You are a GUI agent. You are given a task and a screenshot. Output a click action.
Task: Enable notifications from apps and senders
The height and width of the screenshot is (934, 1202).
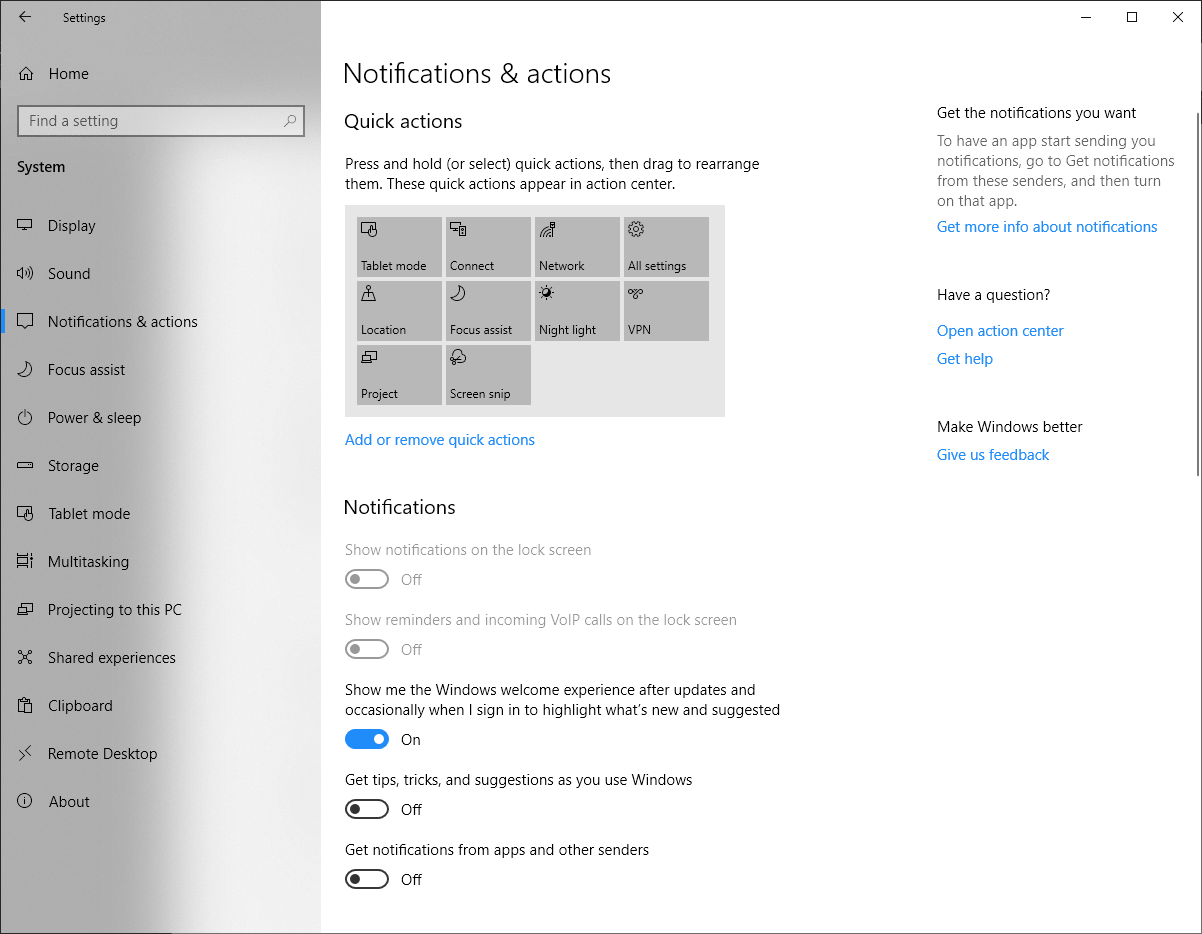367,879
